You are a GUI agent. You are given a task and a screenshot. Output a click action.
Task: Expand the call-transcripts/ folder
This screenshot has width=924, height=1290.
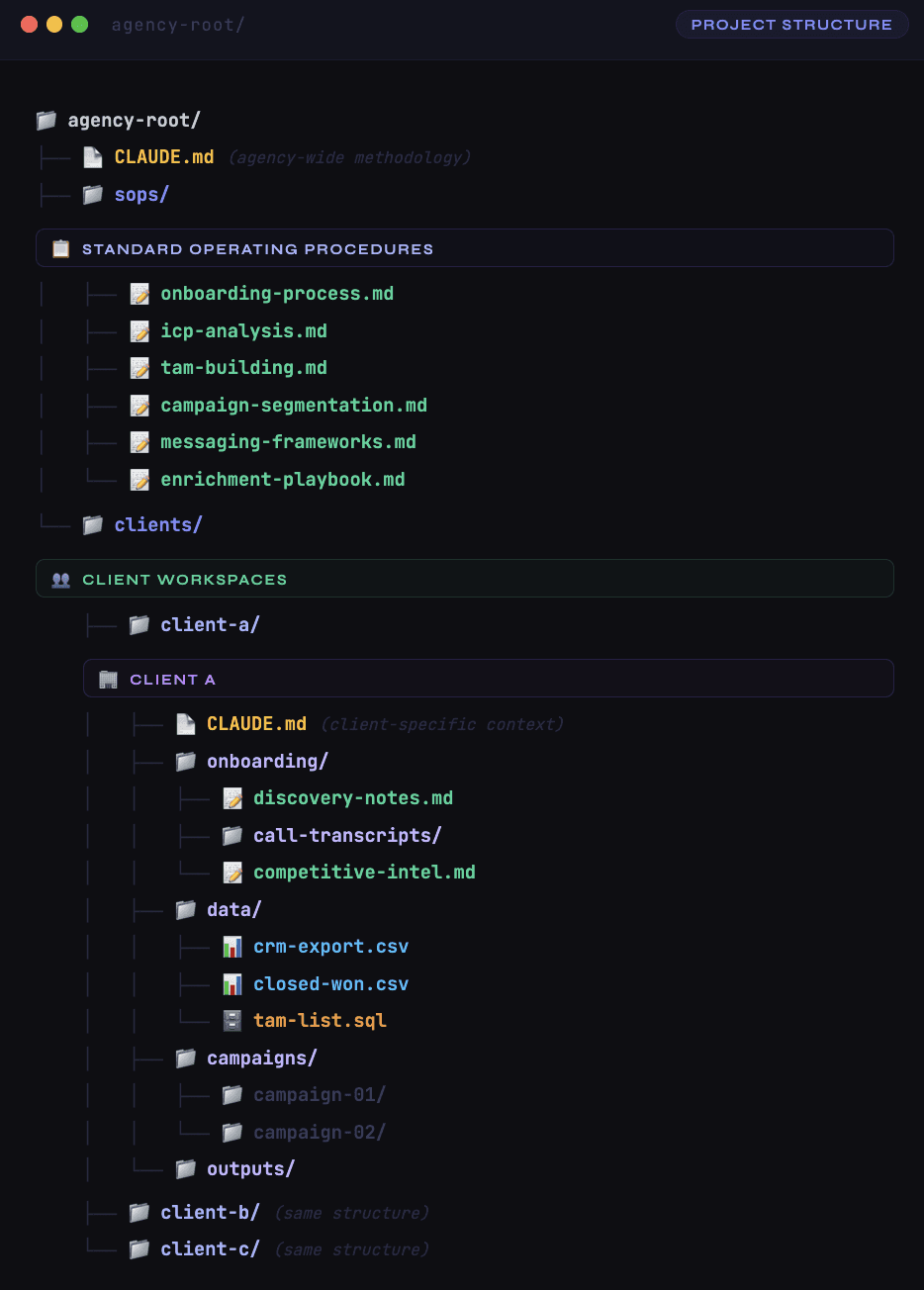(346, 835)
